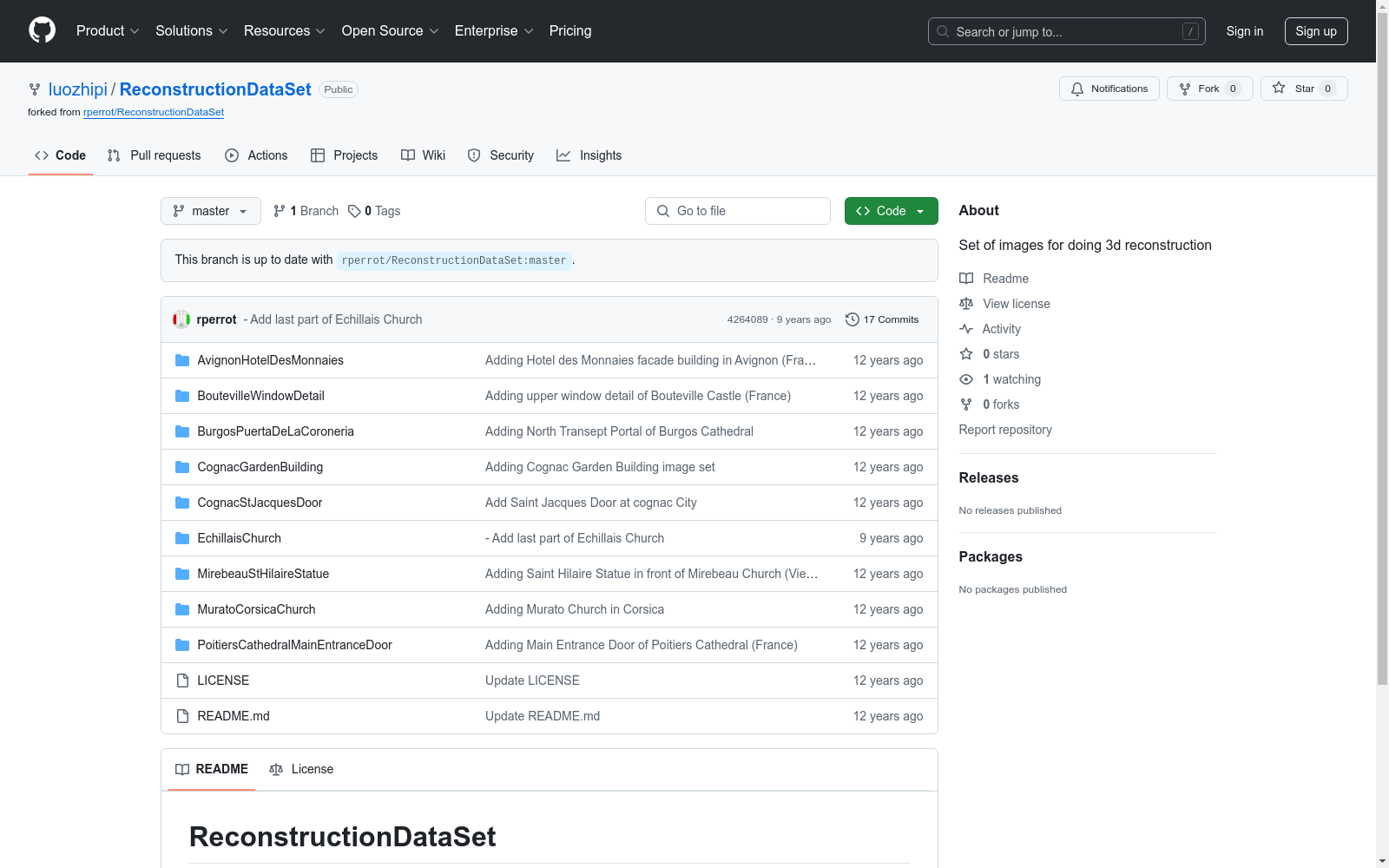The width and height of the screenshot is (1389, 868).
Task: Expand the green Code dropdown
Action: [x=891, y=211]
